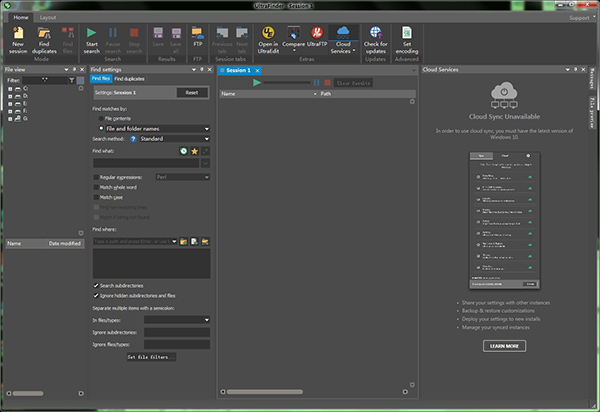Click the square toggle icon beside File view filter

[x=80, y=80]
